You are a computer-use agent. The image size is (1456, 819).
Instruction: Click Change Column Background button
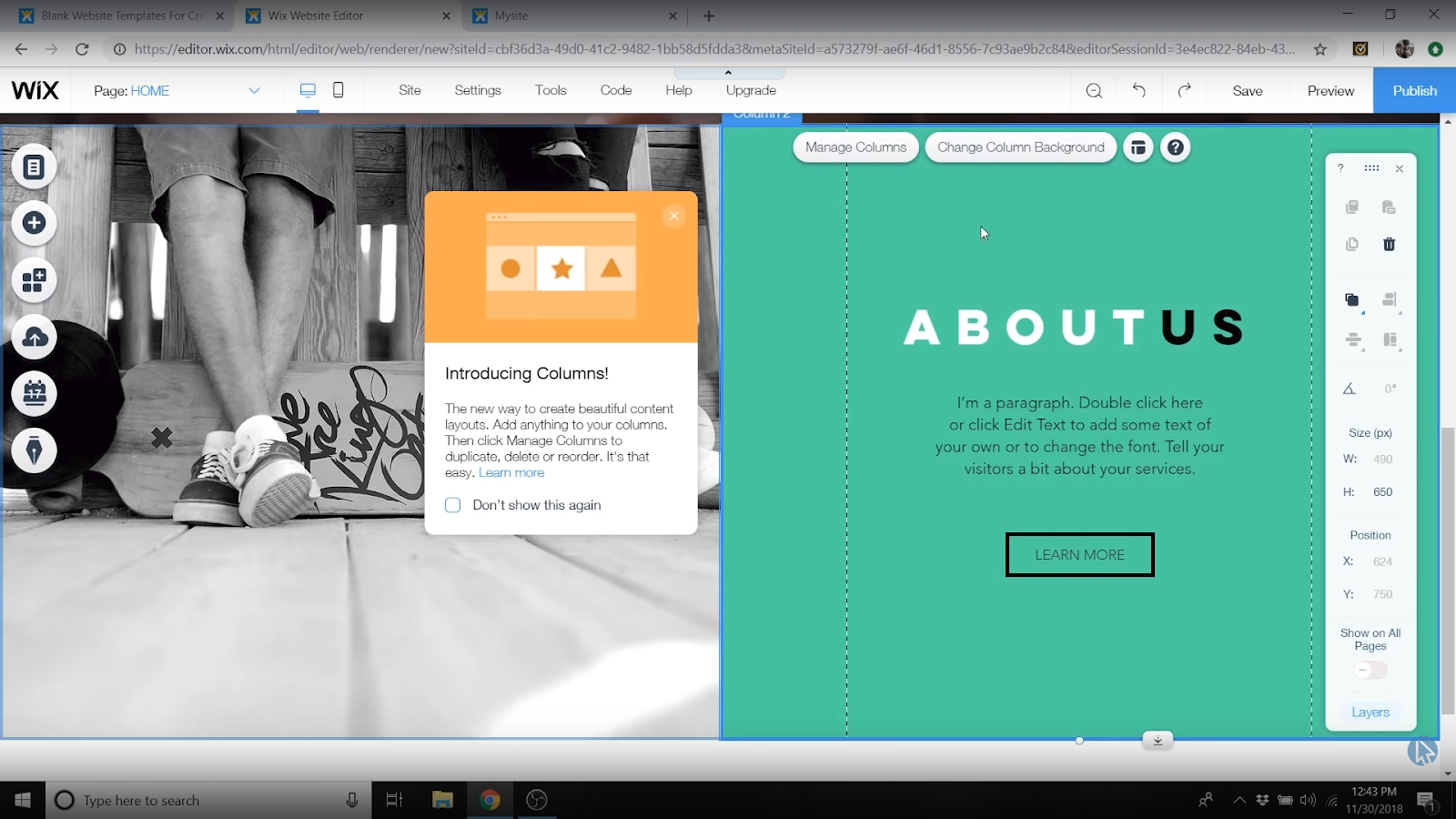tap(1021, 147)
